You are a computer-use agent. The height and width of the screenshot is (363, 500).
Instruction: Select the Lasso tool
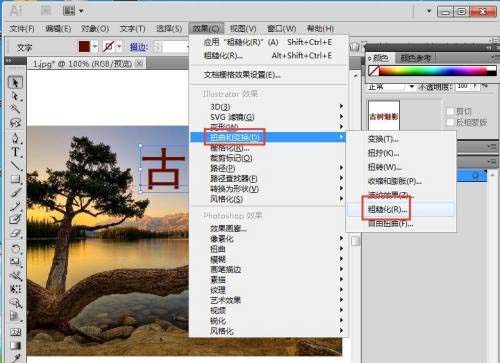pos(15,123)
